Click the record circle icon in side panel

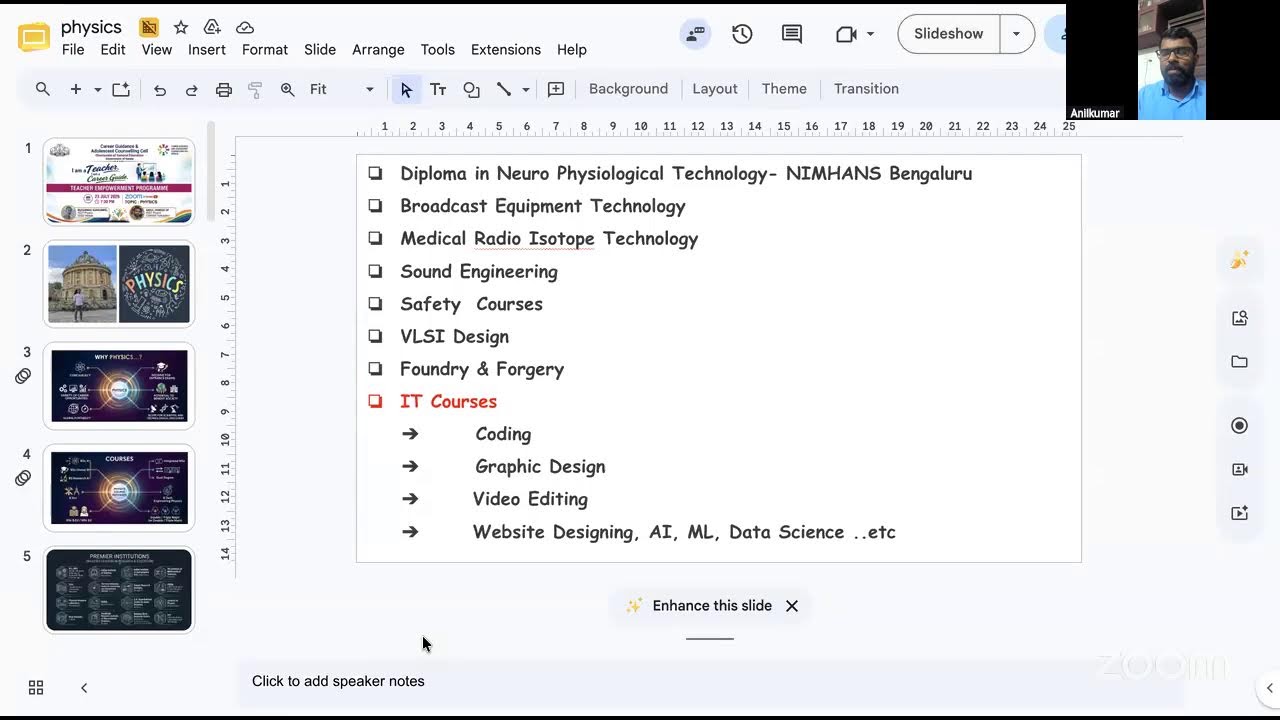1240,425
